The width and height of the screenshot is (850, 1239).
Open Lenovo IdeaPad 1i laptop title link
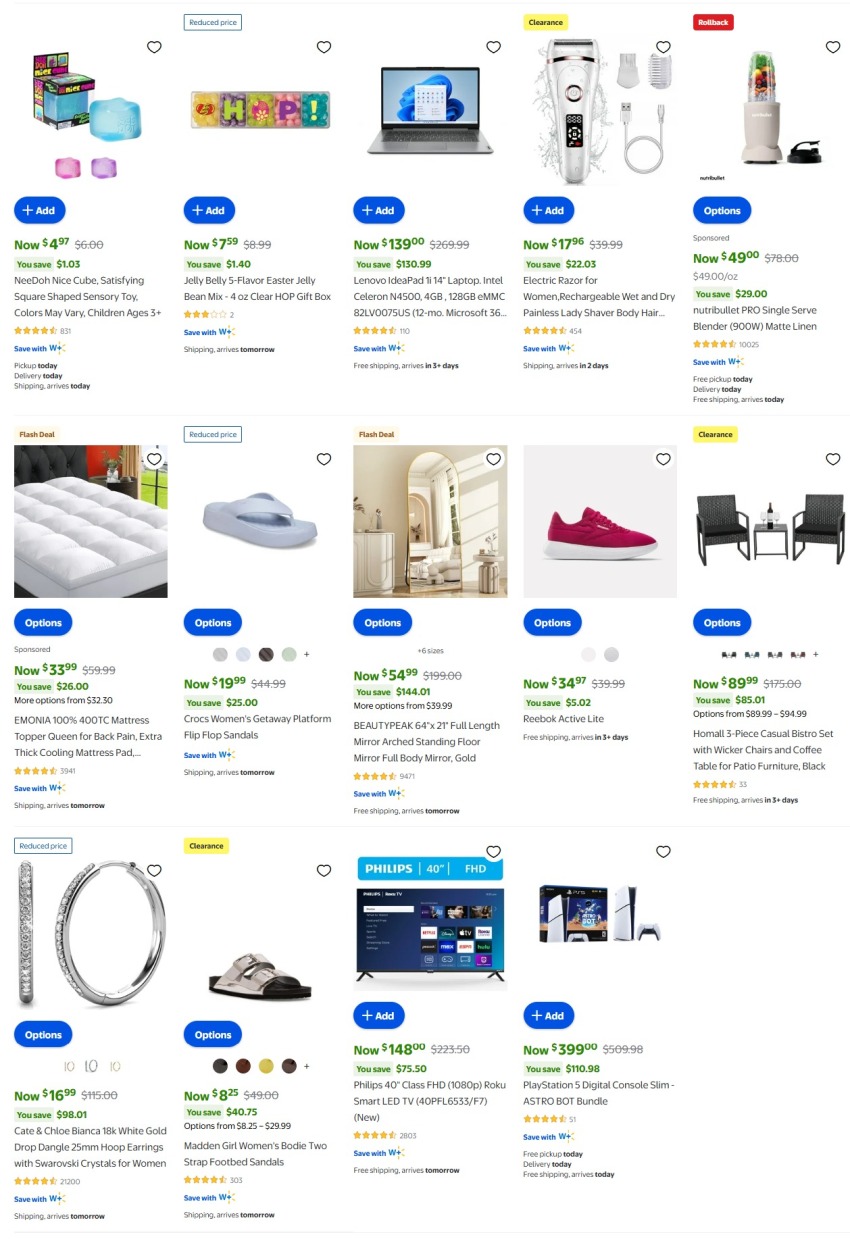429,297
